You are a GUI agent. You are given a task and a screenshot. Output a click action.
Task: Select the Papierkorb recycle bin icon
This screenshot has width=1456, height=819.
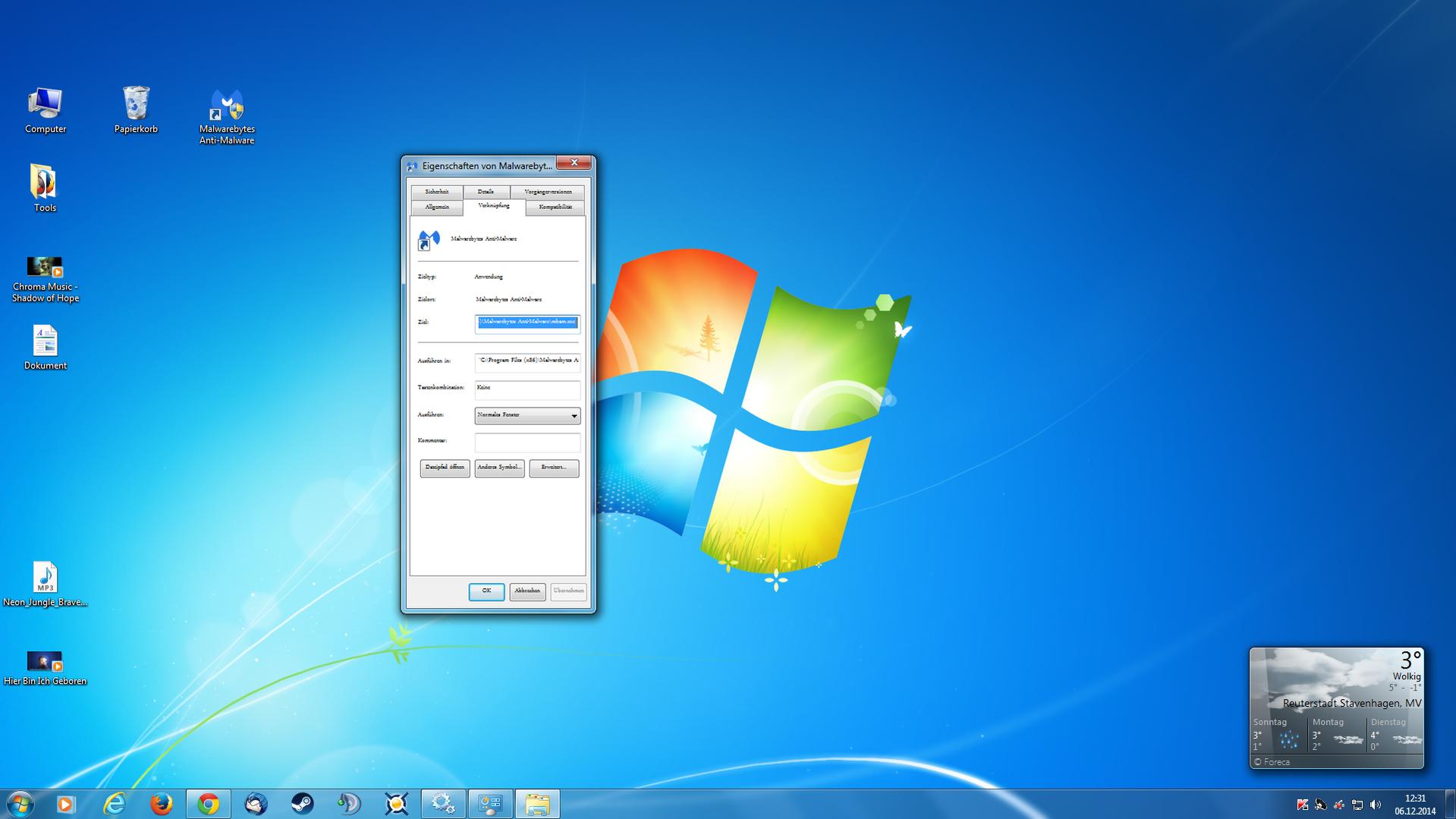[136, 111]
